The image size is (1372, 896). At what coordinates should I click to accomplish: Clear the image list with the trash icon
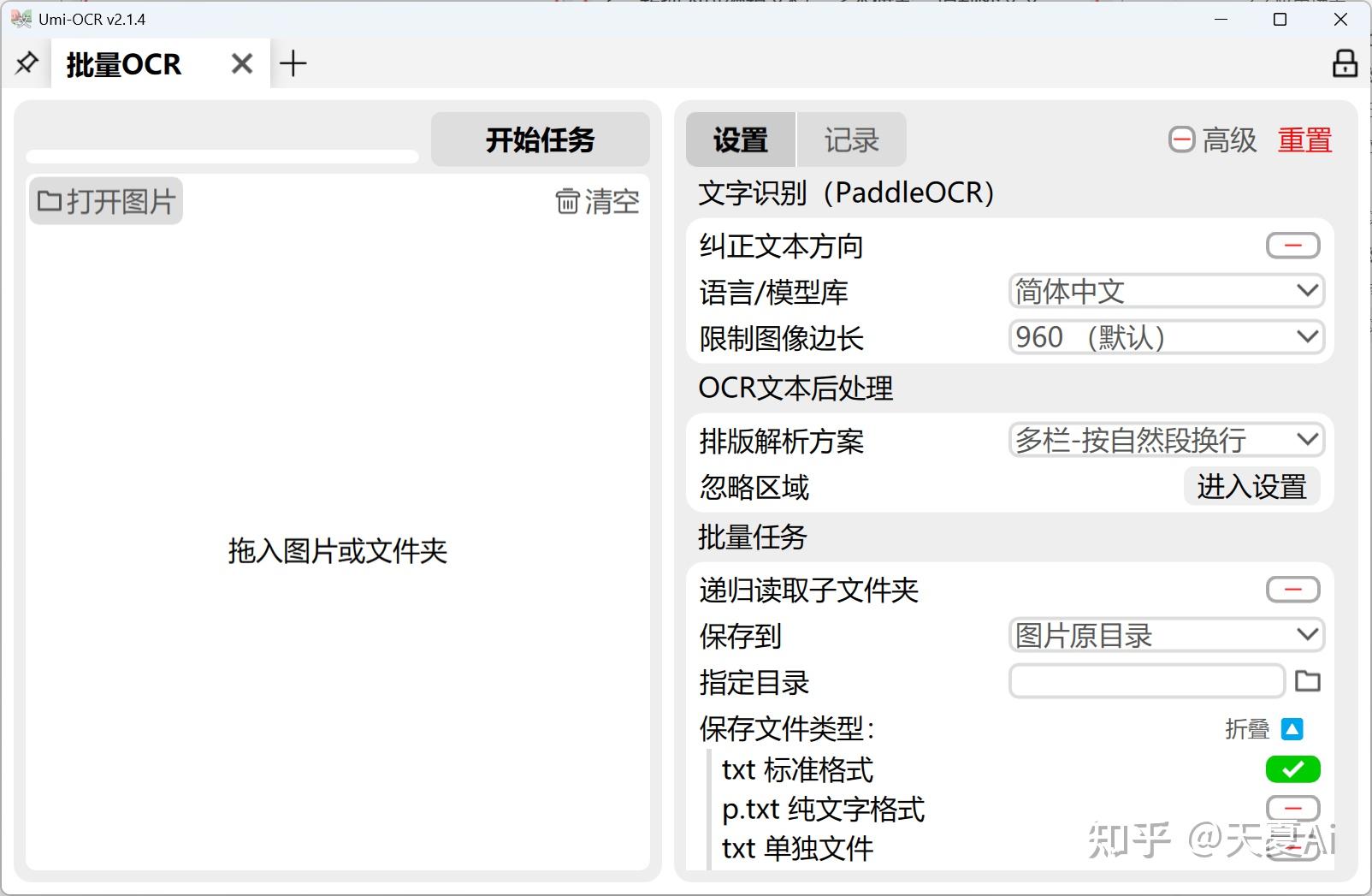[x=597, y=200]
